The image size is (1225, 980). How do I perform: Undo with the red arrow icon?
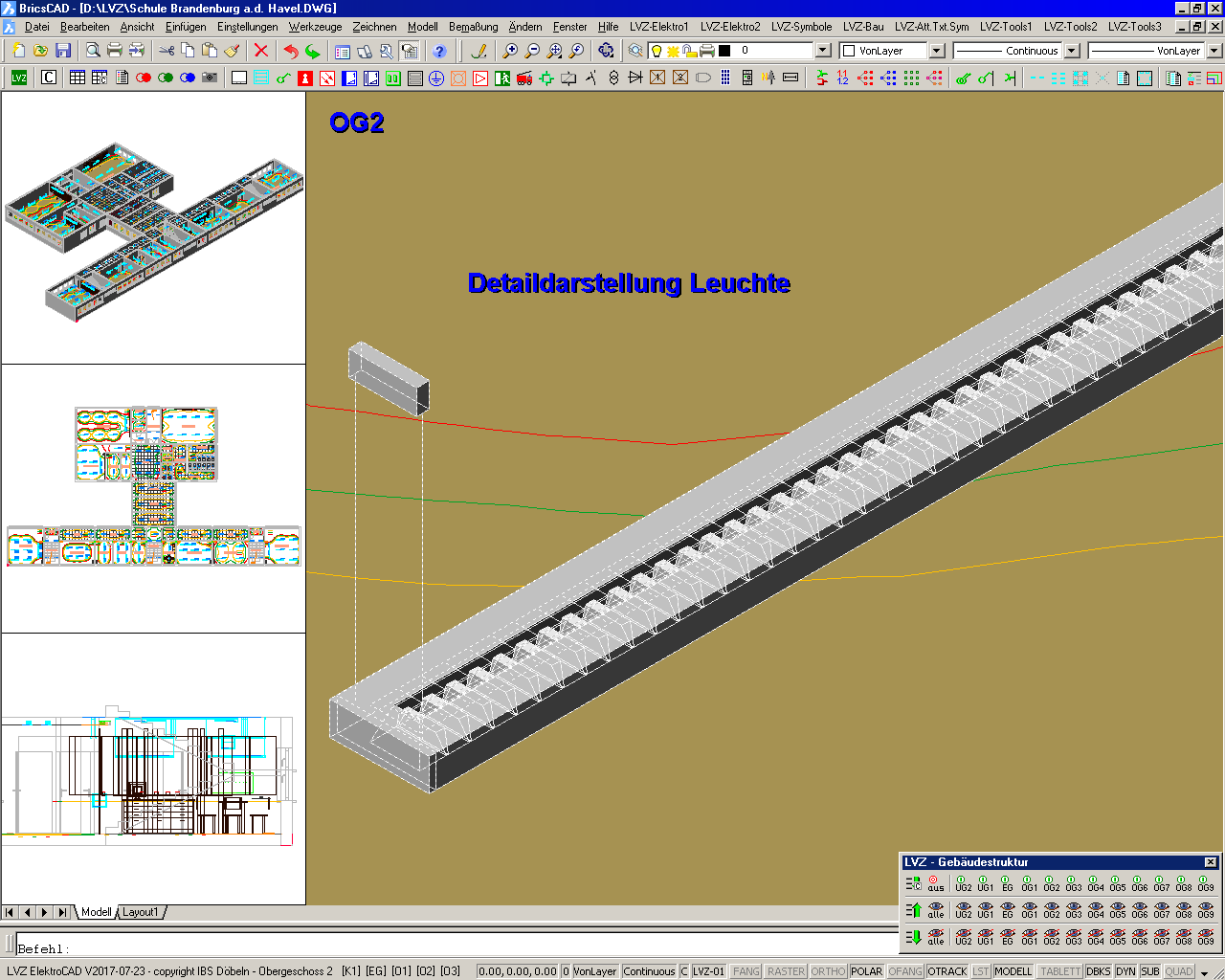[291, 51]
